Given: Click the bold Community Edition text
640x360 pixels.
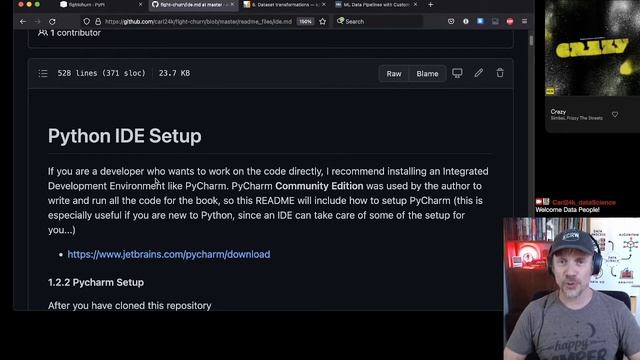Looking at the screenshot, I should tap(319, 186).
